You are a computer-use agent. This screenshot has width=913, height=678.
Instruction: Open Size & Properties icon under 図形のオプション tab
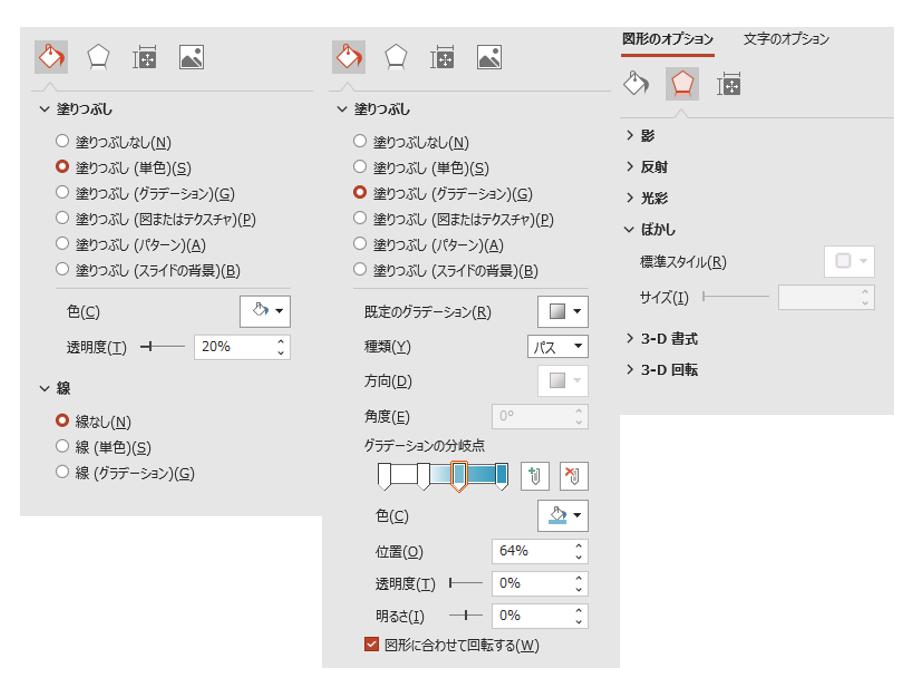click(730, 84)
